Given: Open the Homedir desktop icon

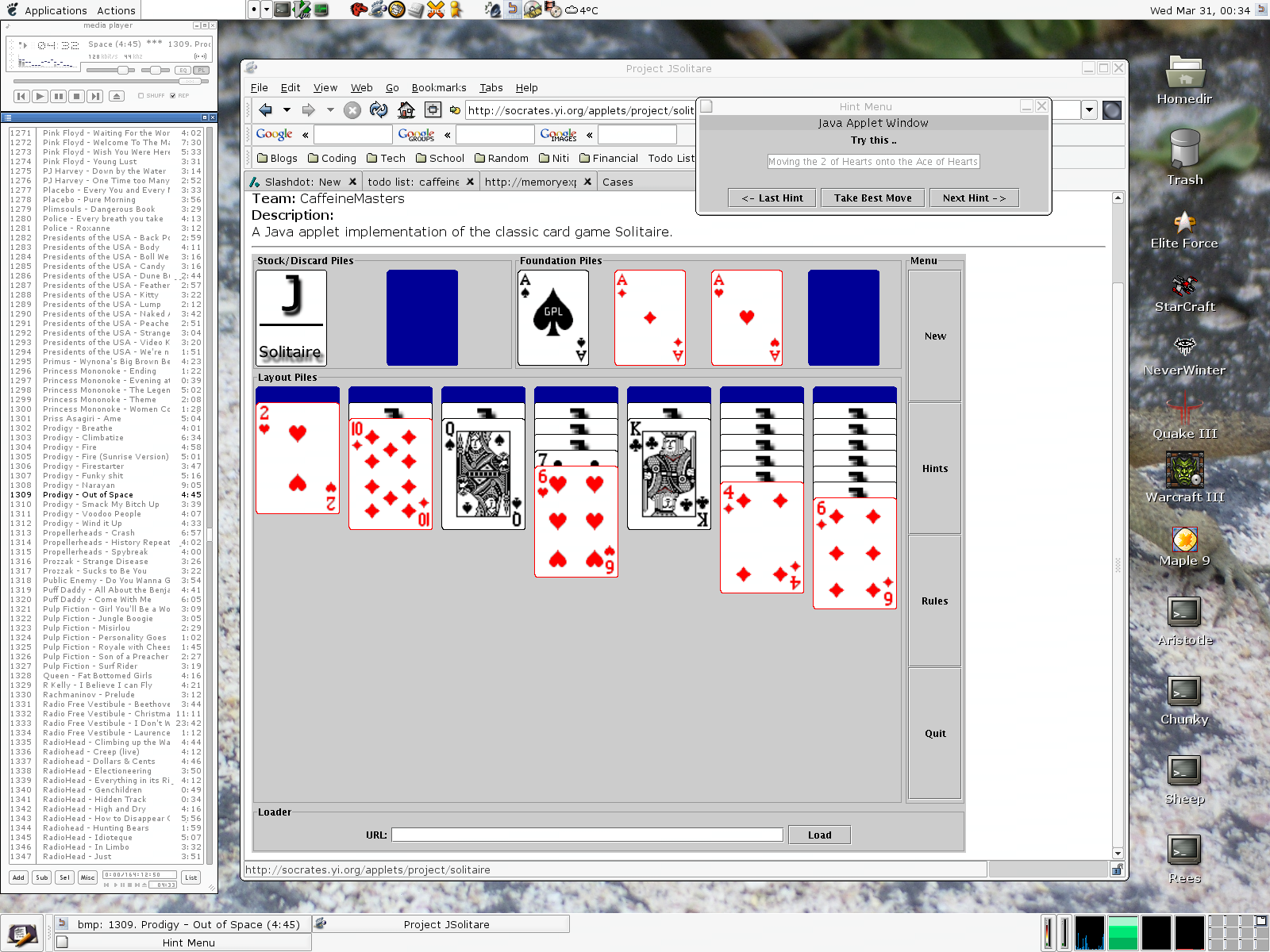Looking at the screenshot, I should pyautogui.click(x=1184, y=81).
